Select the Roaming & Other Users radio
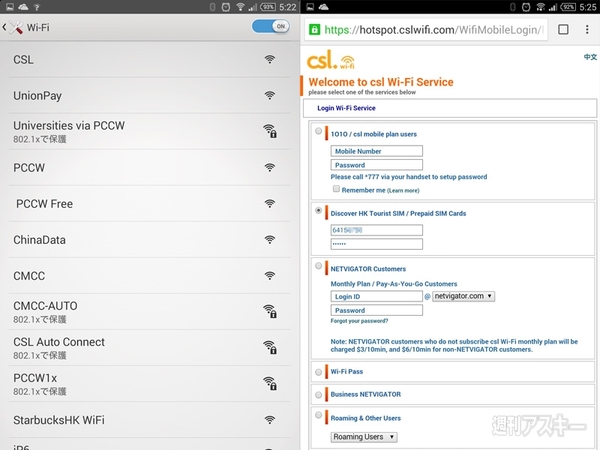600x450 pixels. 318,415
